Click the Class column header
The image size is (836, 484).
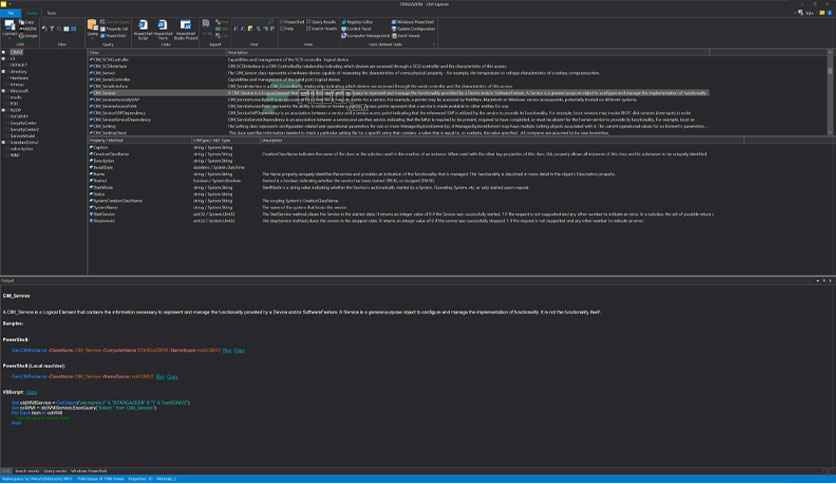point(157,53)
